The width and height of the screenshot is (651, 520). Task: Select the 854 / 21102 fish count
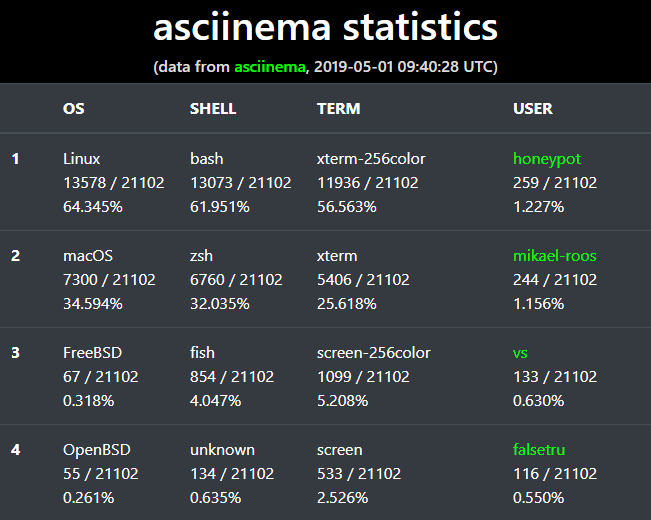tap(232, 377)
